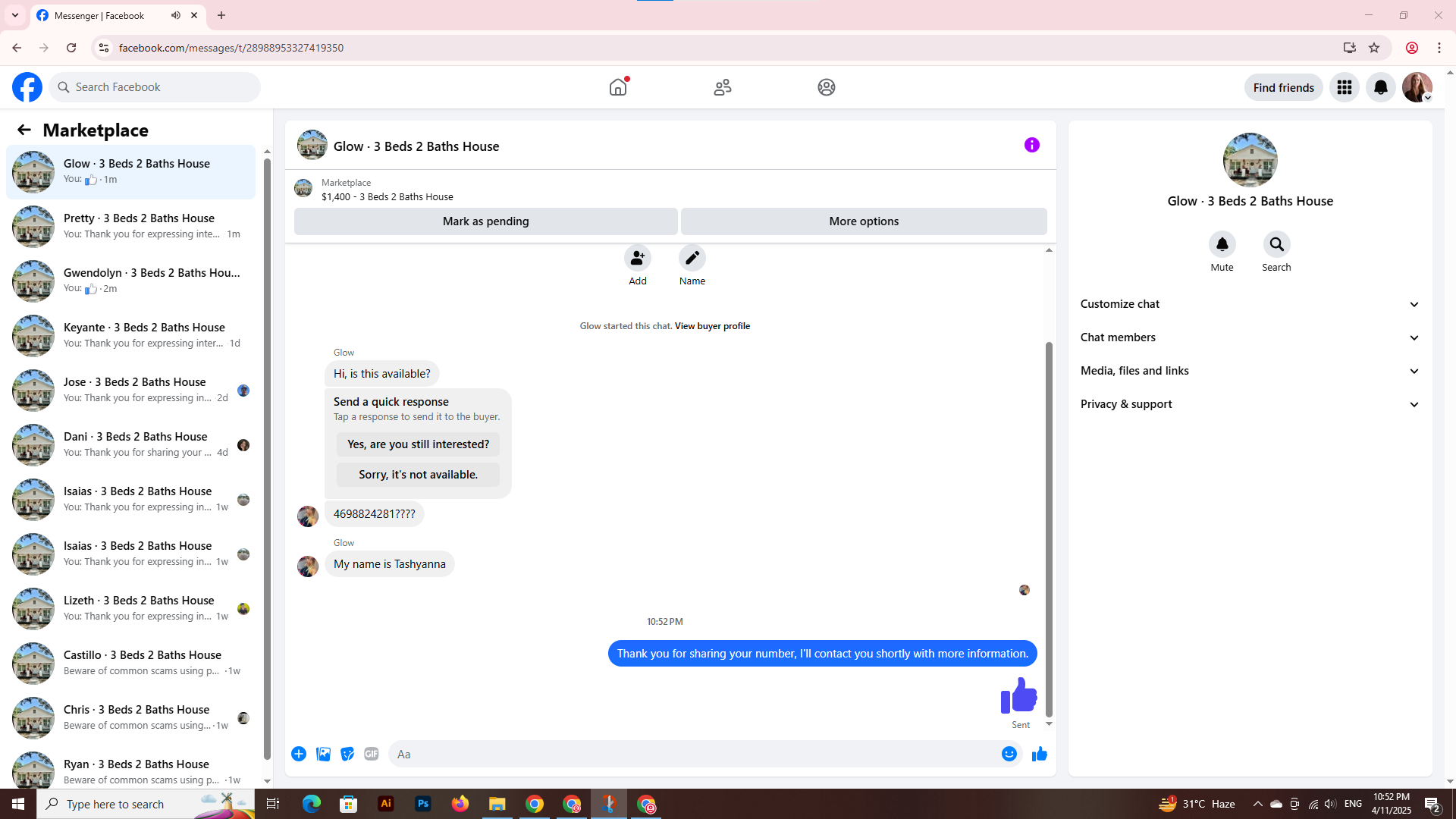The image size is (1456, 819).
Task: Reload the Messenger page
Action: point(71,48)
